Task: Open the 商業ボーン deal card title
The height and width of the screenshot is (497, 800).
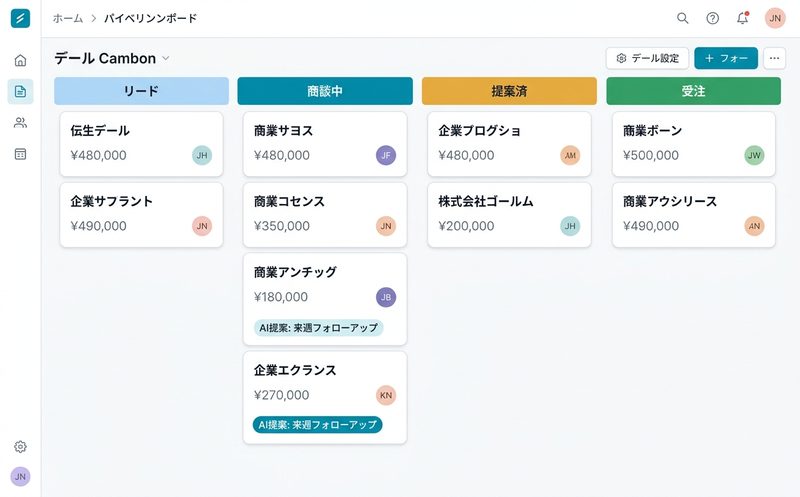Action: 653,131
